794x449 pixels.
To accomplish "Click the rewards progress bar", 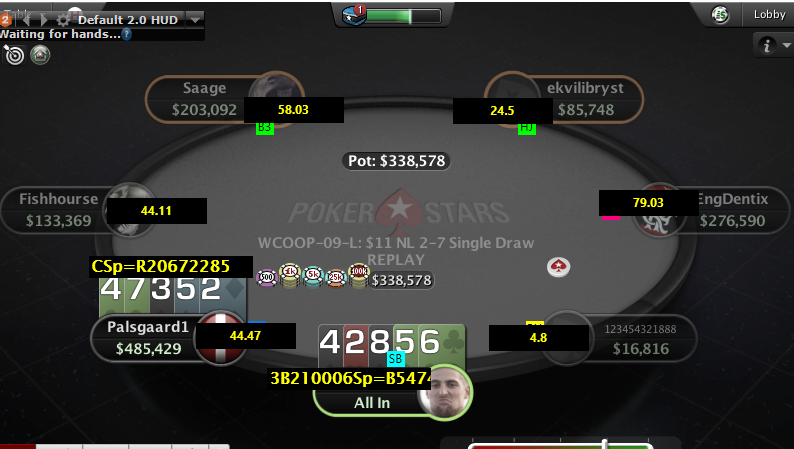I will [x=403, y=17].
